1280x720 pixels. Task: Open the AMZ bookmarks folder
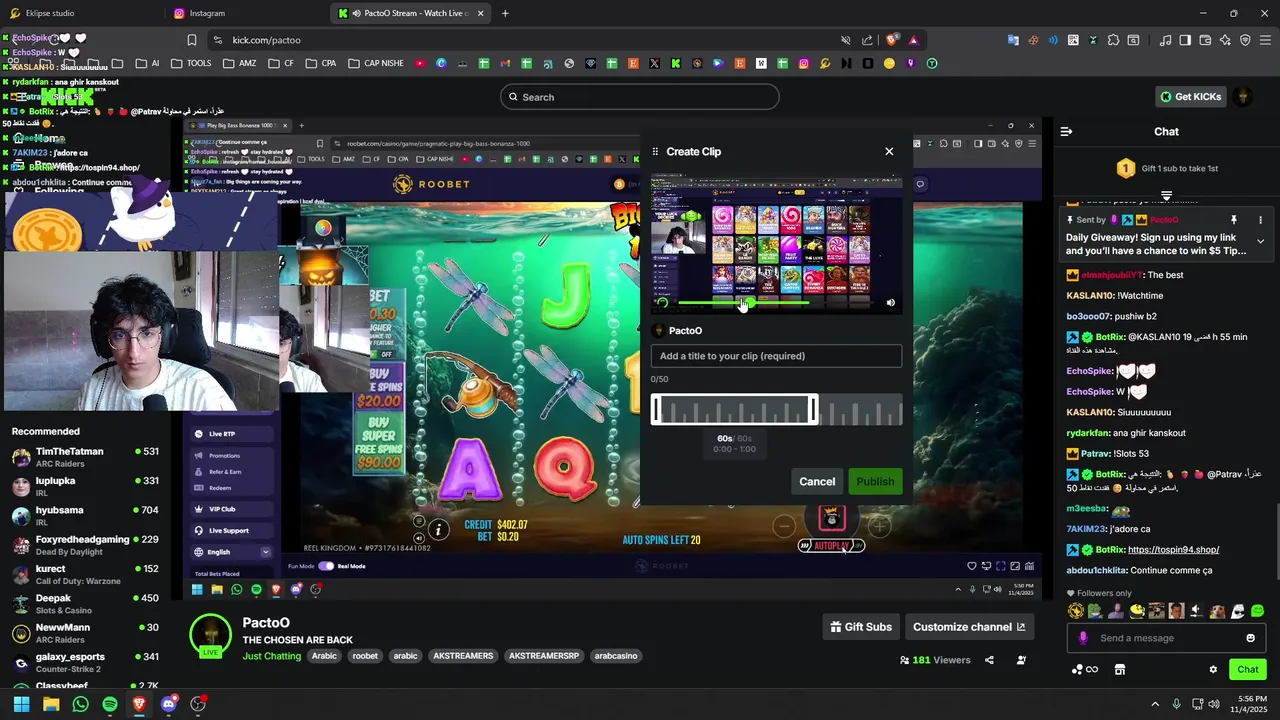click(240, 63)
